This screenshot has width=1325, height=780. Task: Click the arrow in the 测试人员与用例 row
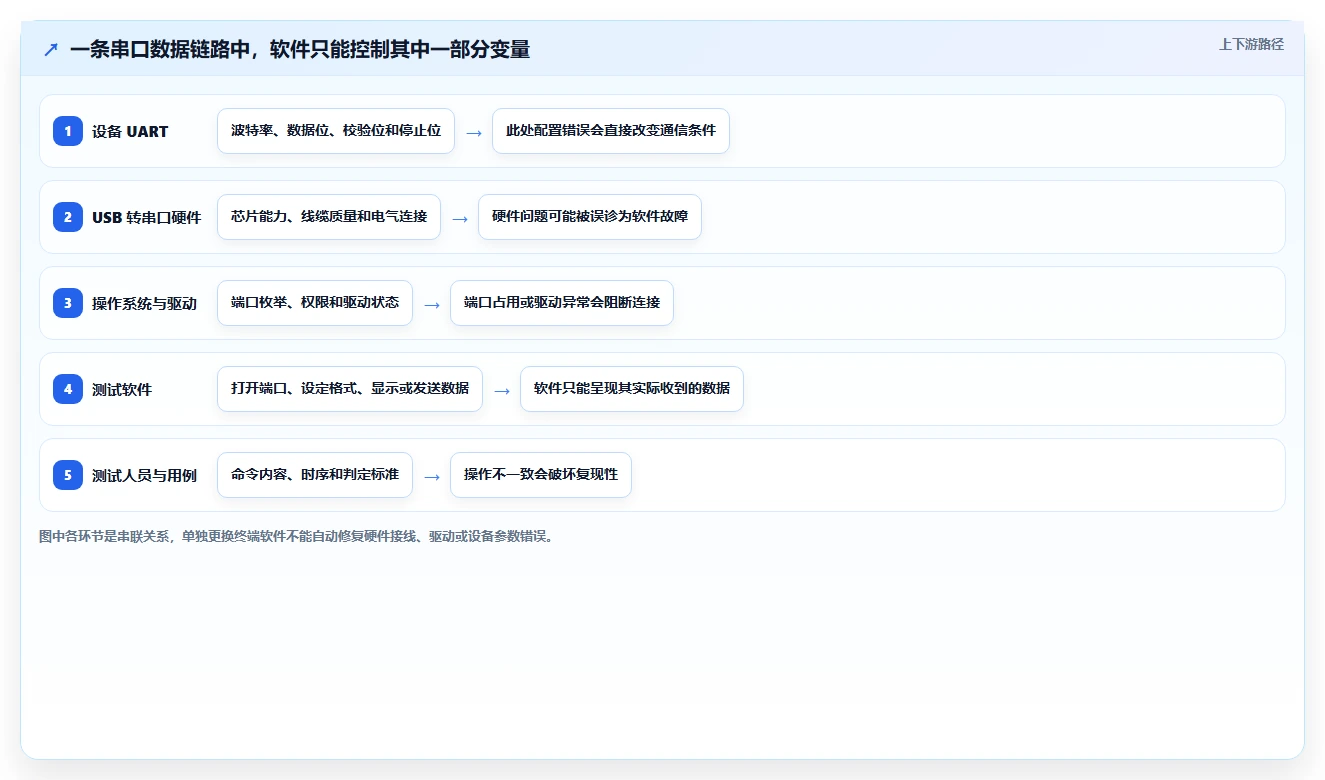(x=432, y=476)
